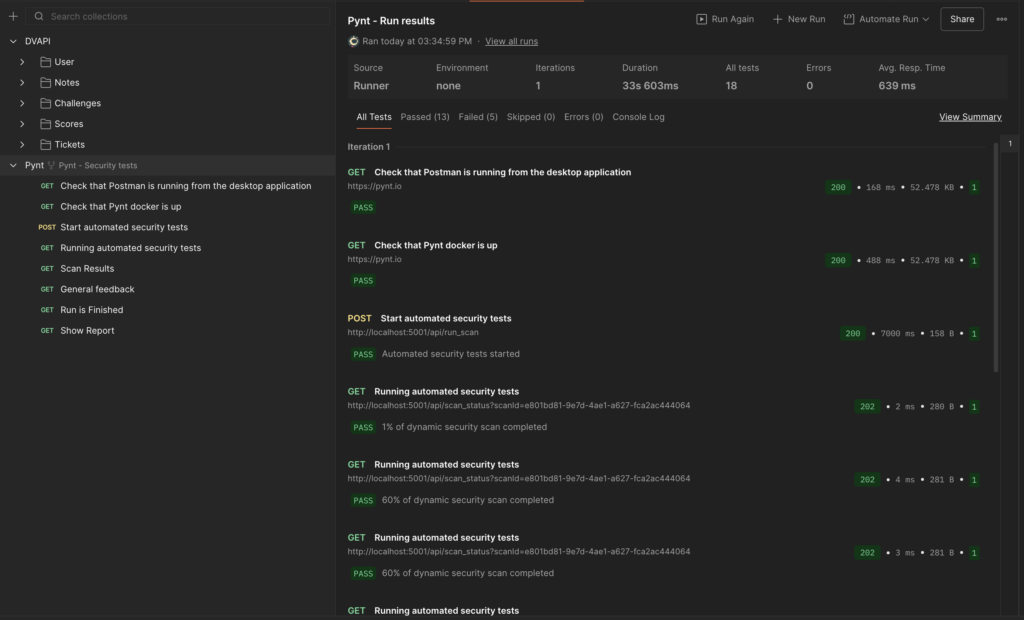Click the Run Again button
Image resolution: width=1024 pixels, height=620 pixels.
[725, 19]
